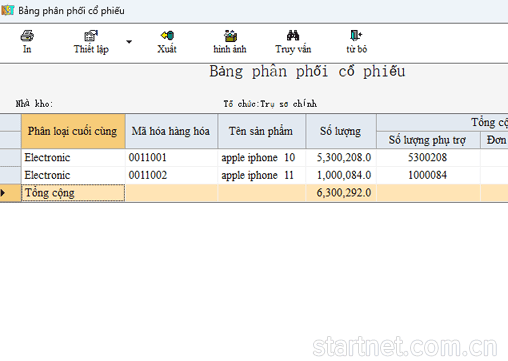The width and height of the screenshot is (508, 361).
Task: Open the Thiết lập settings icon
Action: point(91,35)
